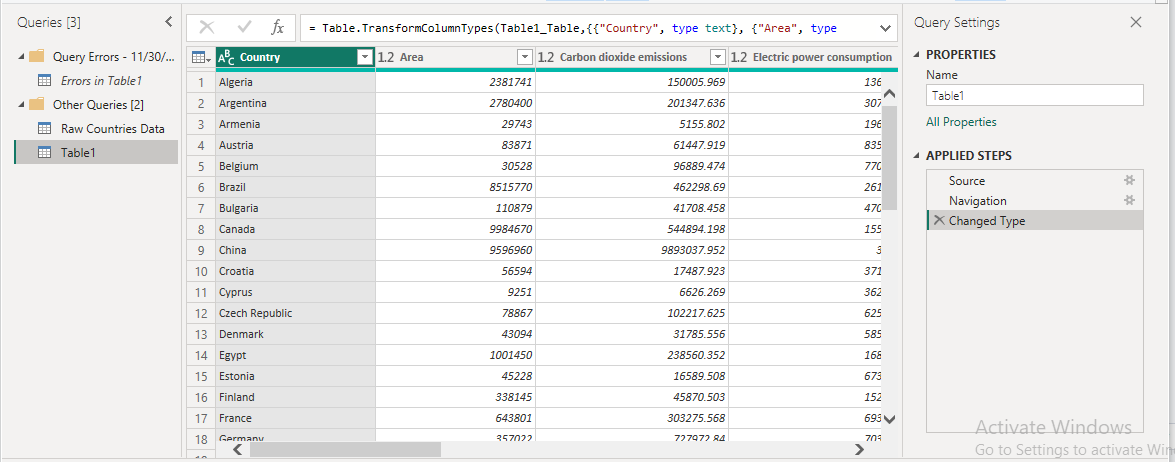This screenshot has height=462, width=1175.
Task: Open the Navigation step settings gear
Action: click(x=1129, y=200)
